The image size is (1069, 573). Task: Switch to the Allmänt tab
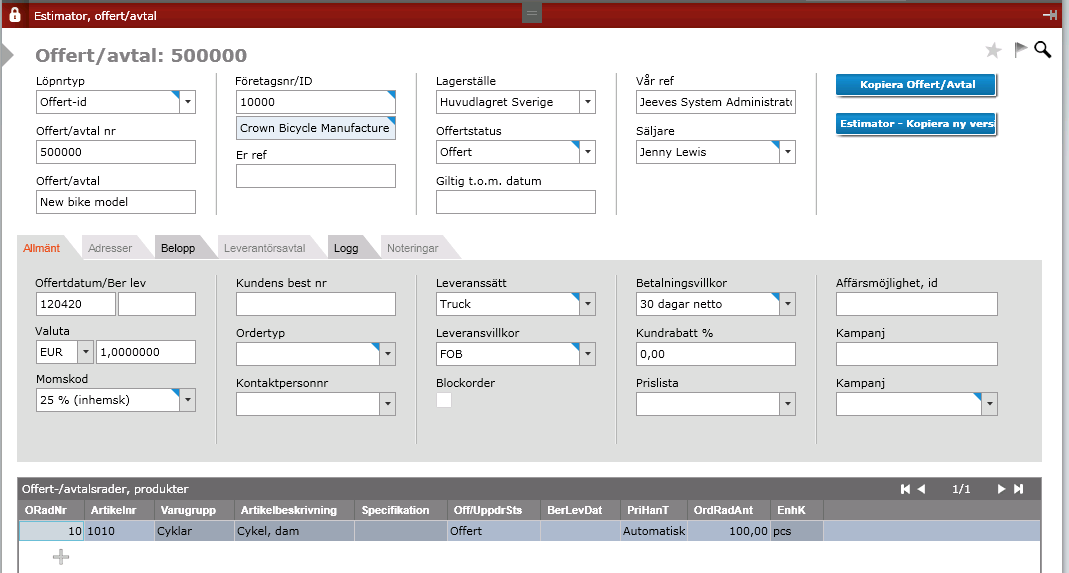[42, 248]
